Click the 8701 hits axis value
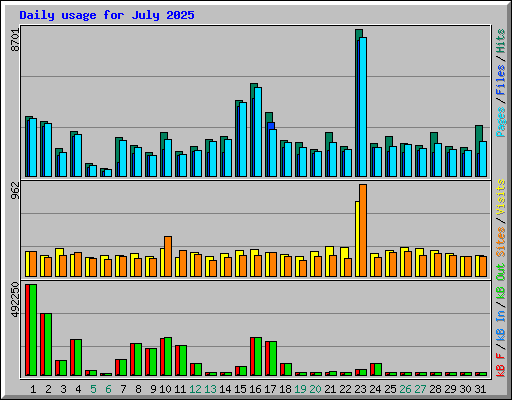The width and height of the screenshot is (512, 400). point(15,40)
